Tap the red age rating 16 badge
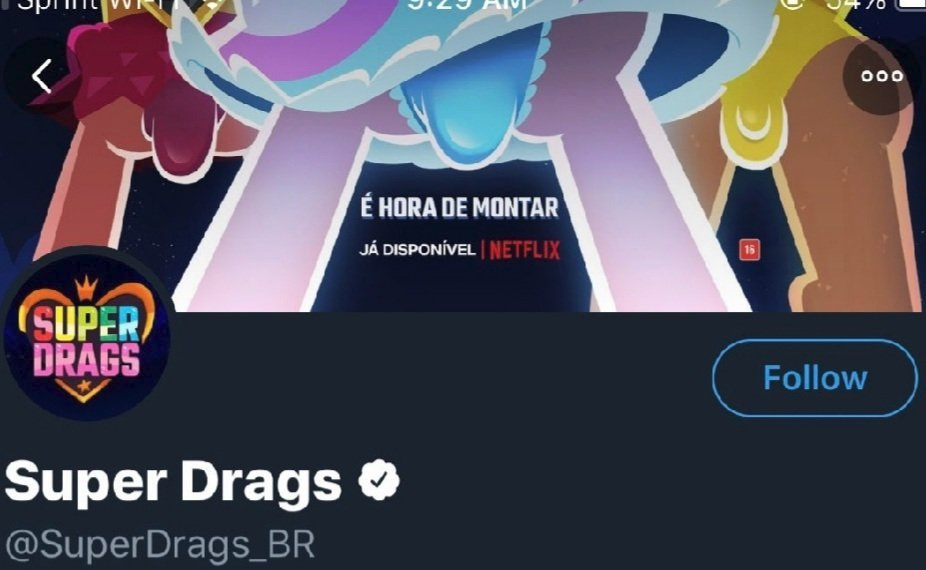The width and height of the screenshot is (926, 570). coord(749,250)
